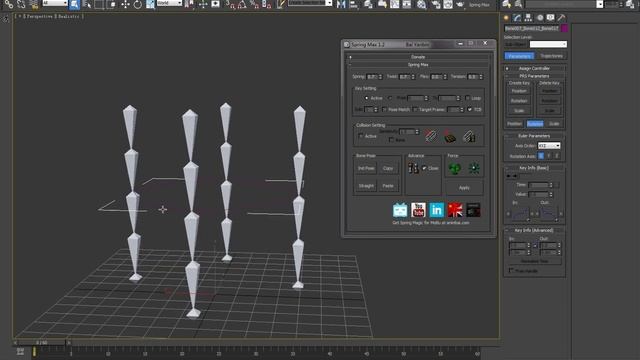Open the bilibili TV icon link
Screen dimensions: 640x360
coord(400,210)
